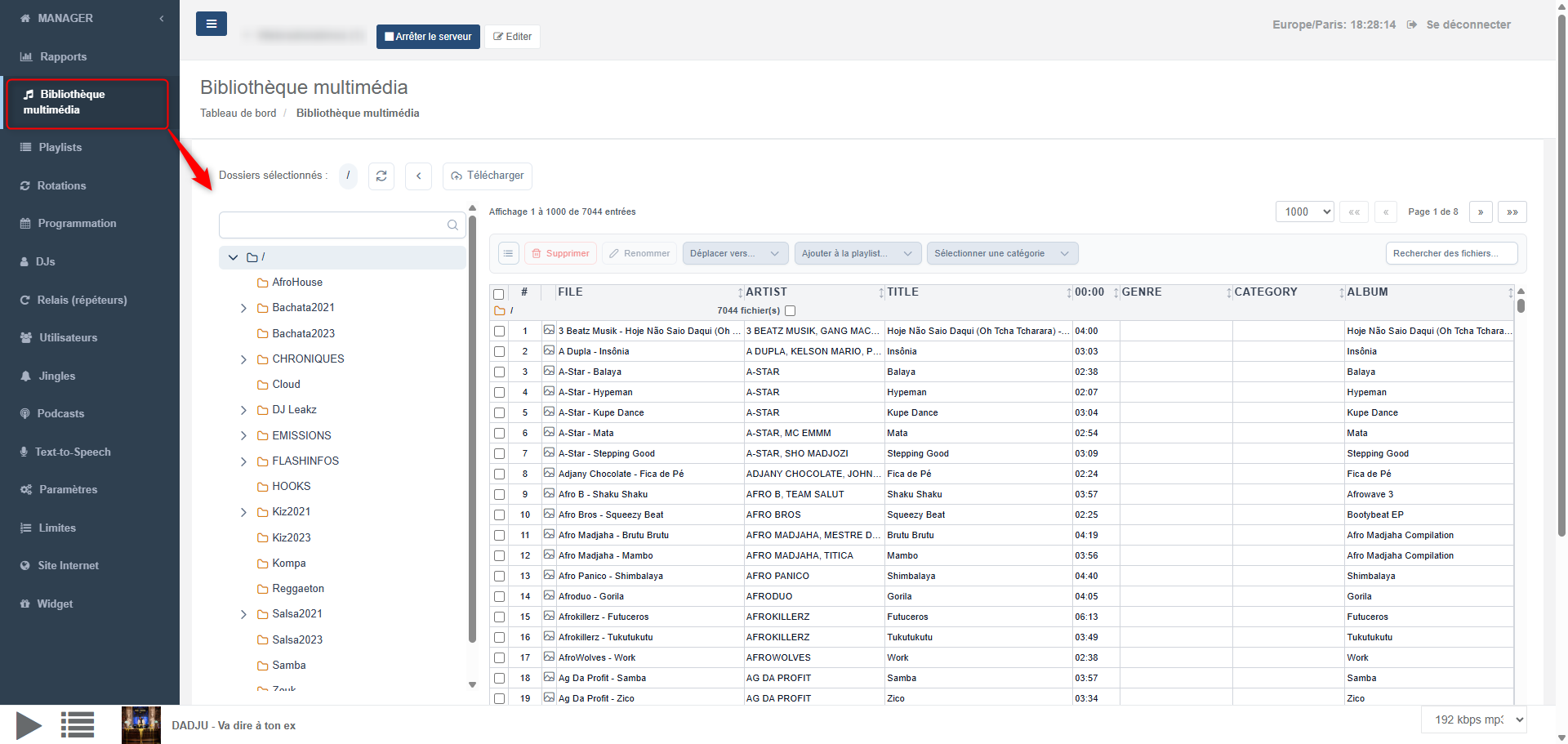Click the refresh folders icon

381,176
